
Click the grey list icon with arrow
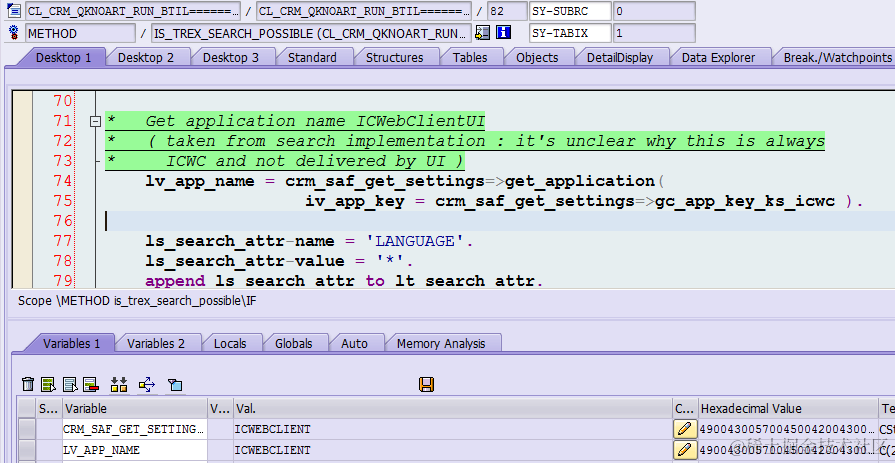70,384
